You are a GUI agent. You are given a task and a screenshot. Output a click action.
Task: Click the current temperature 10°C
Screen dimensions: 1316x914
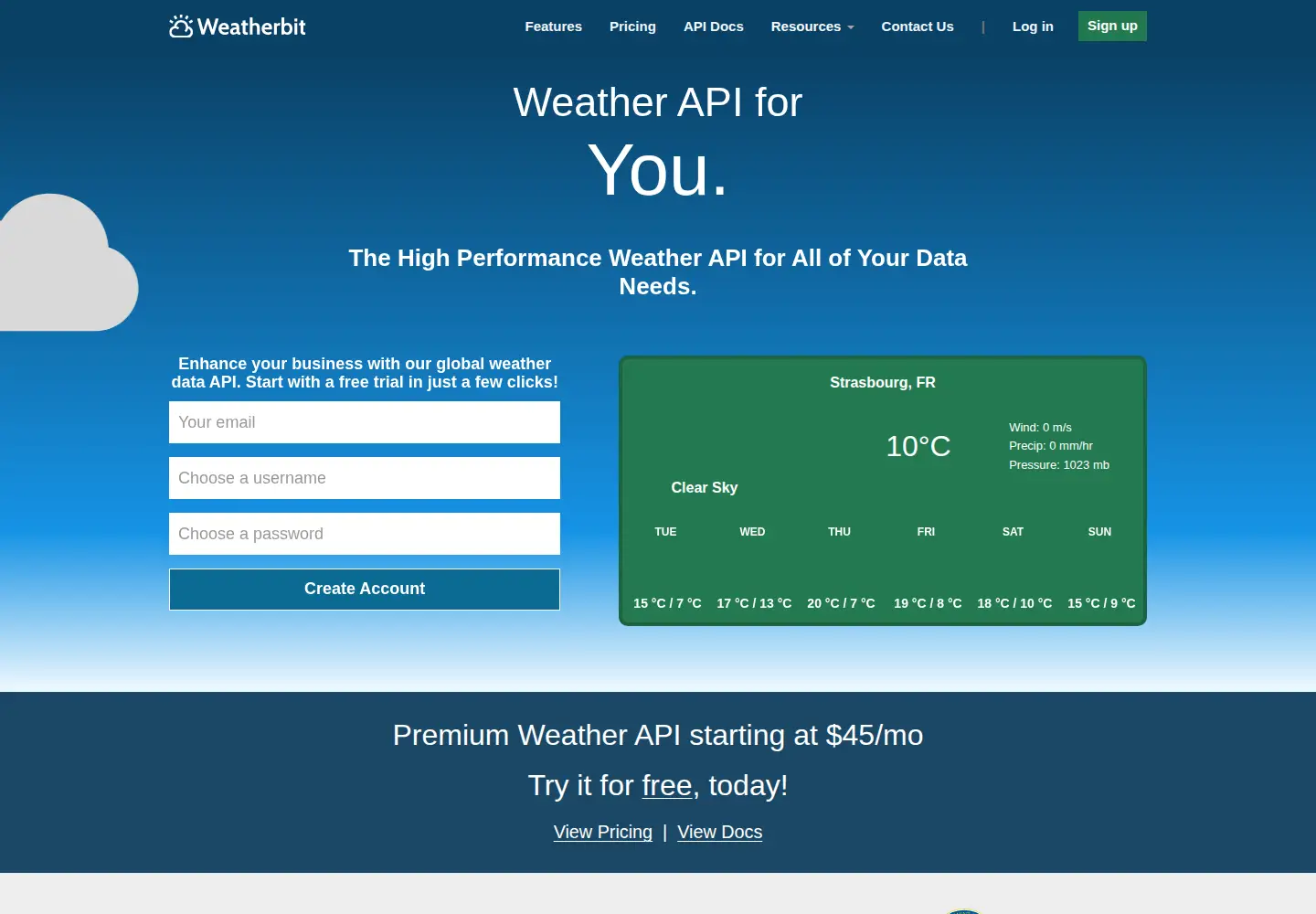pos(918,446)
